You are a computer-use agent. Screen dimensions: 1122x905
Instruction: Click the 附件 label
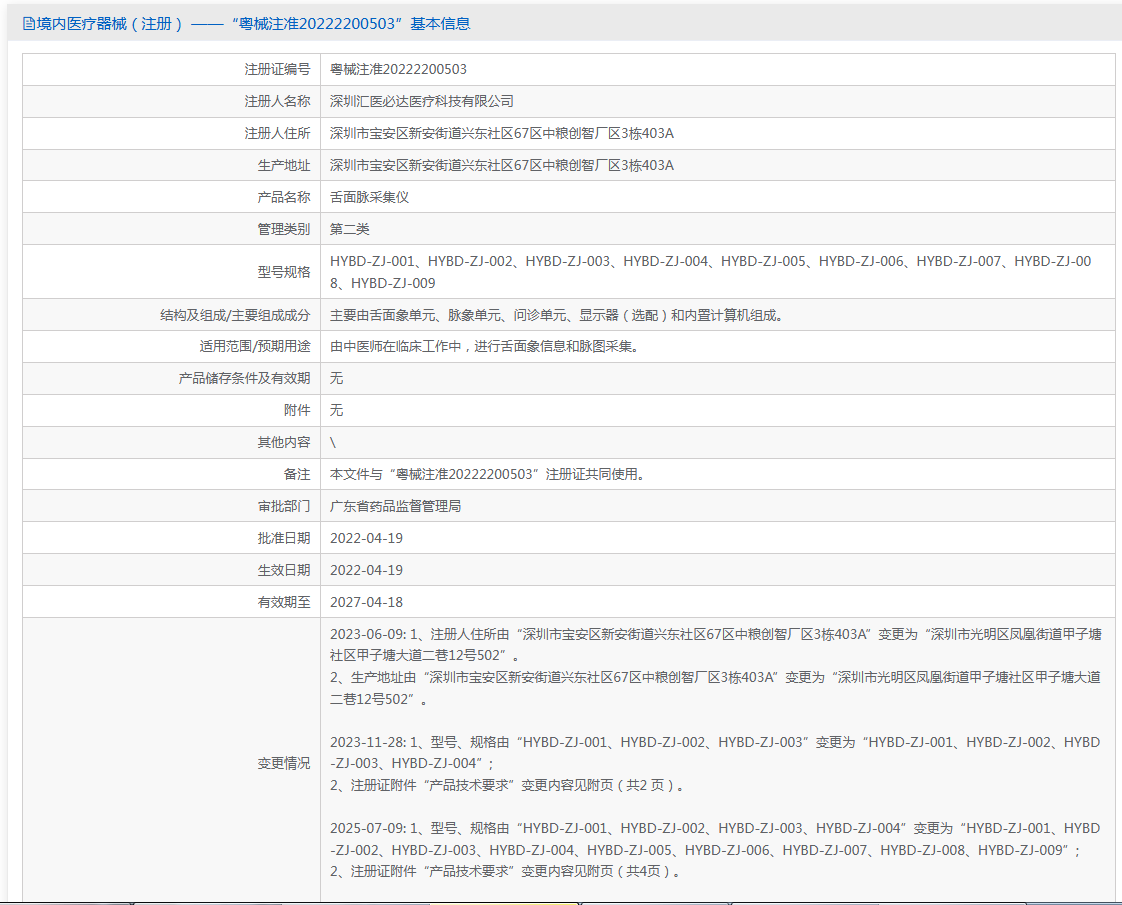click(297, 411)
